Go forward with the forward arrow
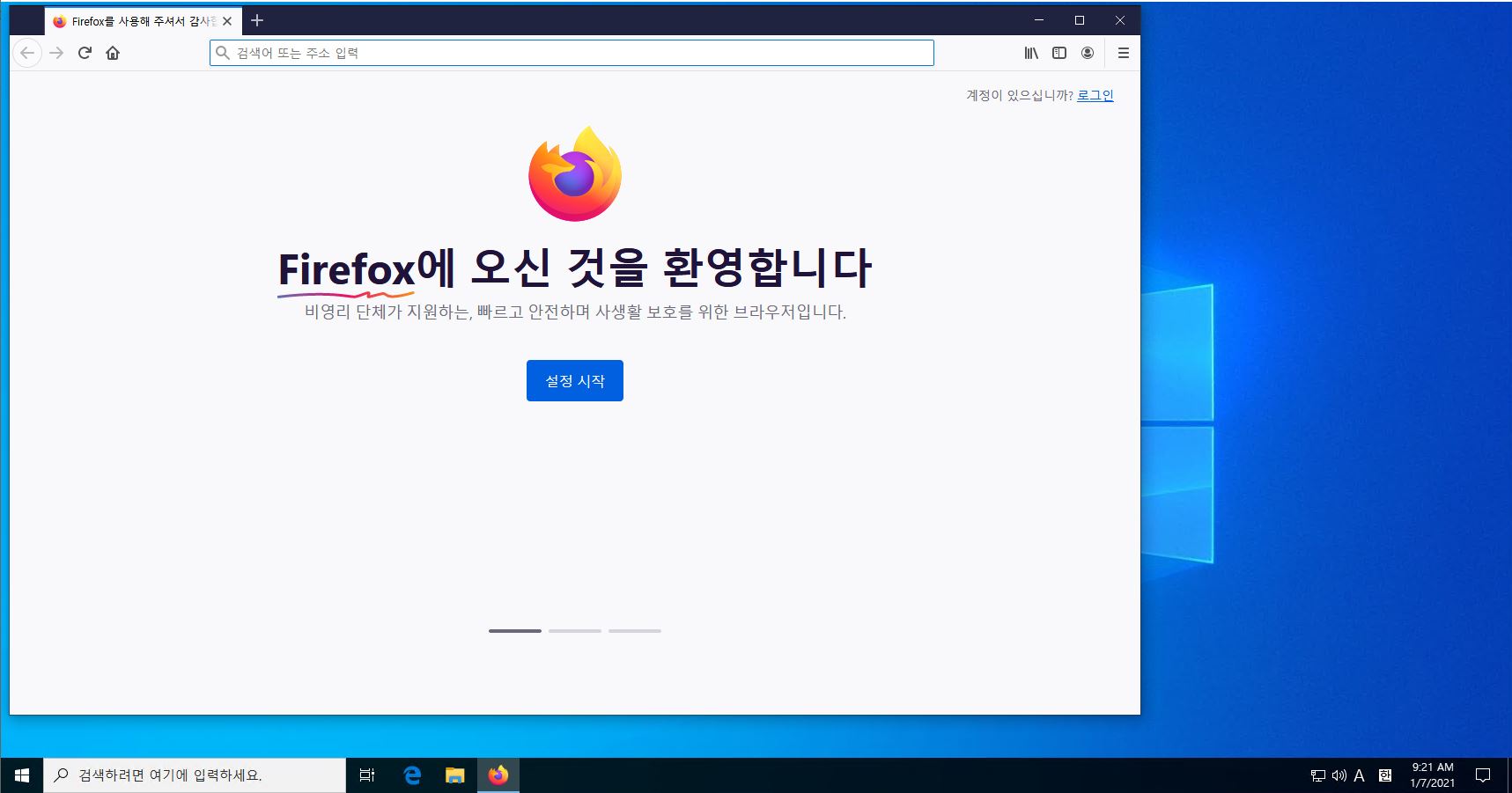 click(x=56, y=53)
